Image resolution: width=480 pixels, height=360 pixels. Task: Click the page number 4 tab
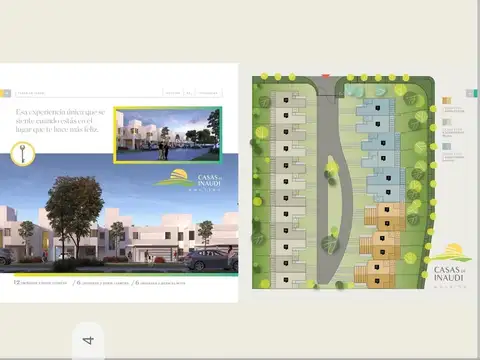point(88,340)
